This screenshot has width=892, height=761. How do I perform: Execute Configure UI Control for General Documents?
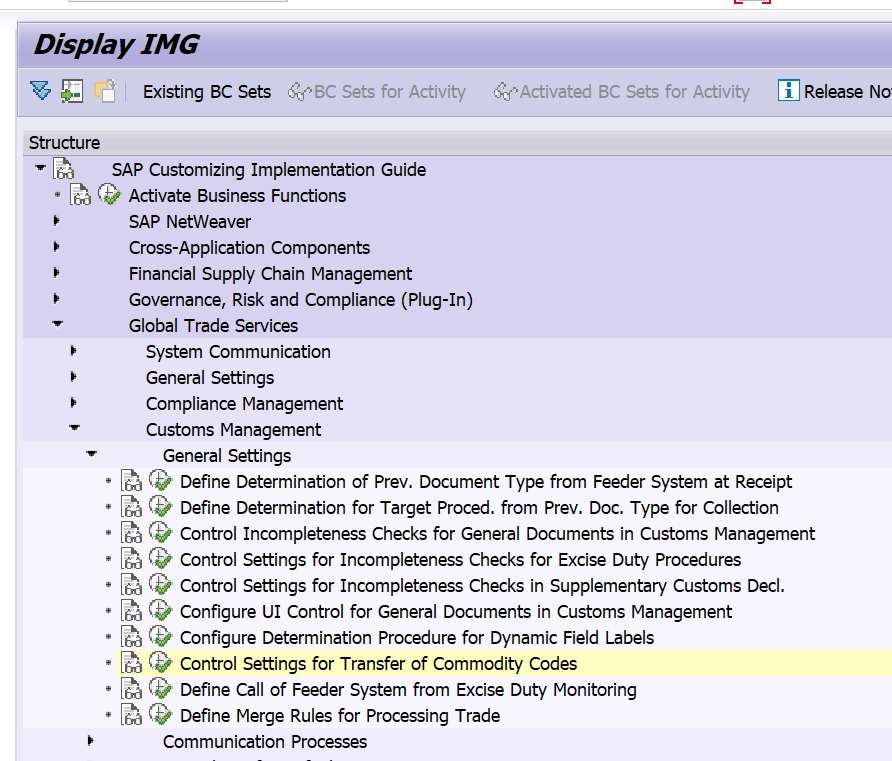tap(160, 611)
